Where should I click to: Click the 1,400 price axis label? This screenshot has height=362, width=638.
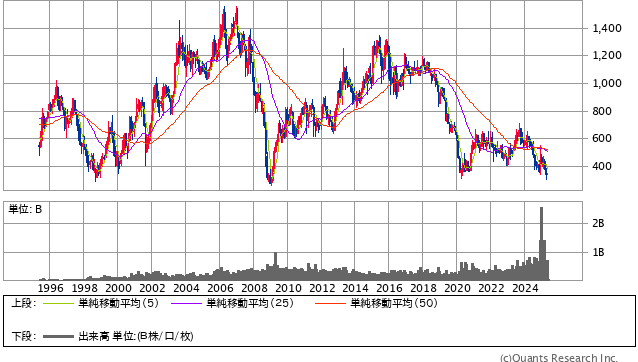click(x=607, y=28)
